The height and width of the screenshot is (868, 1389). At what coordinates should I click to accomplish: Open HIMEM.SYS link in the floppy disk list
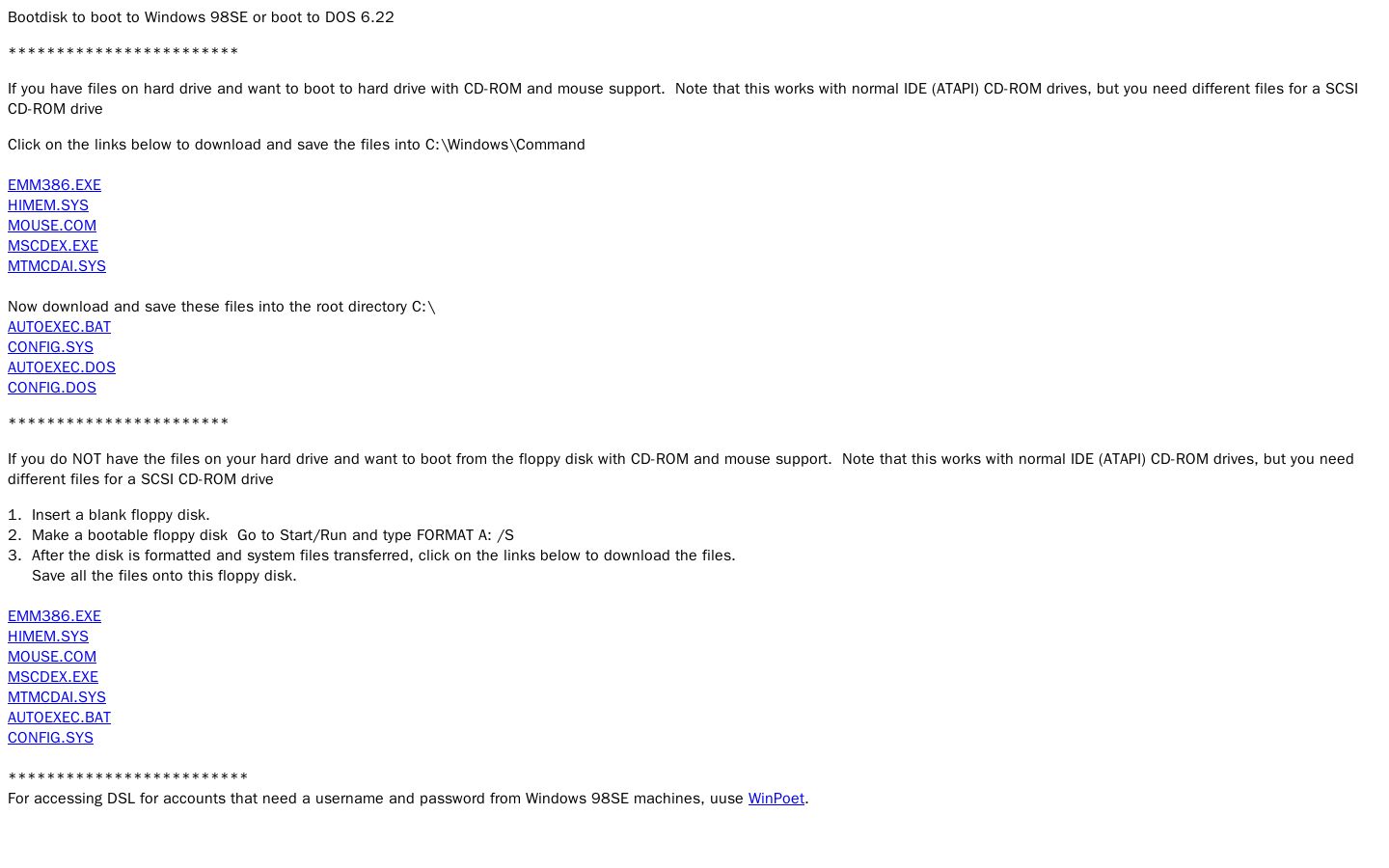[x=48, y=637]
